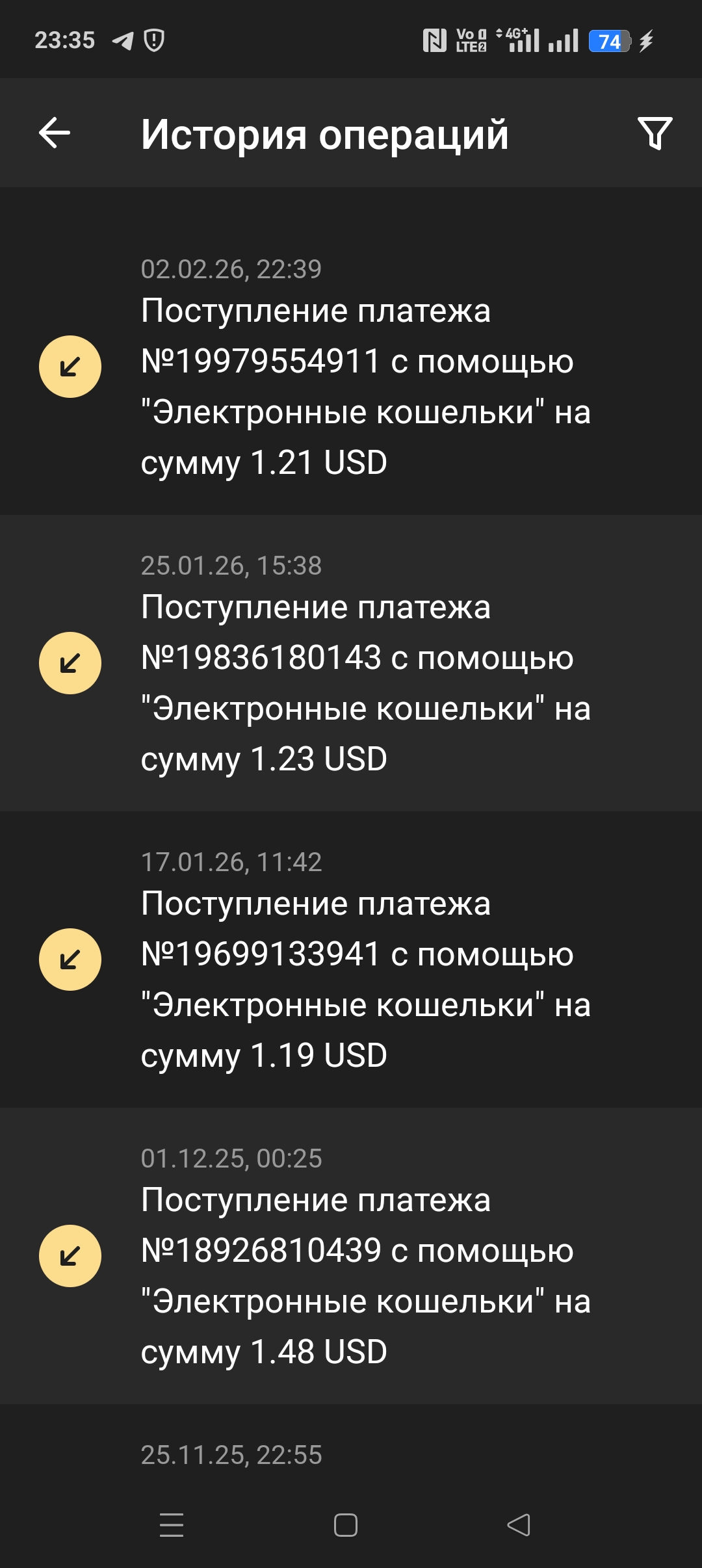The image size is (702, 1568).
Task: Tap incoming arrow icon for payment №18926810439
Action: pyautogui.click(x=70, y=1256)
